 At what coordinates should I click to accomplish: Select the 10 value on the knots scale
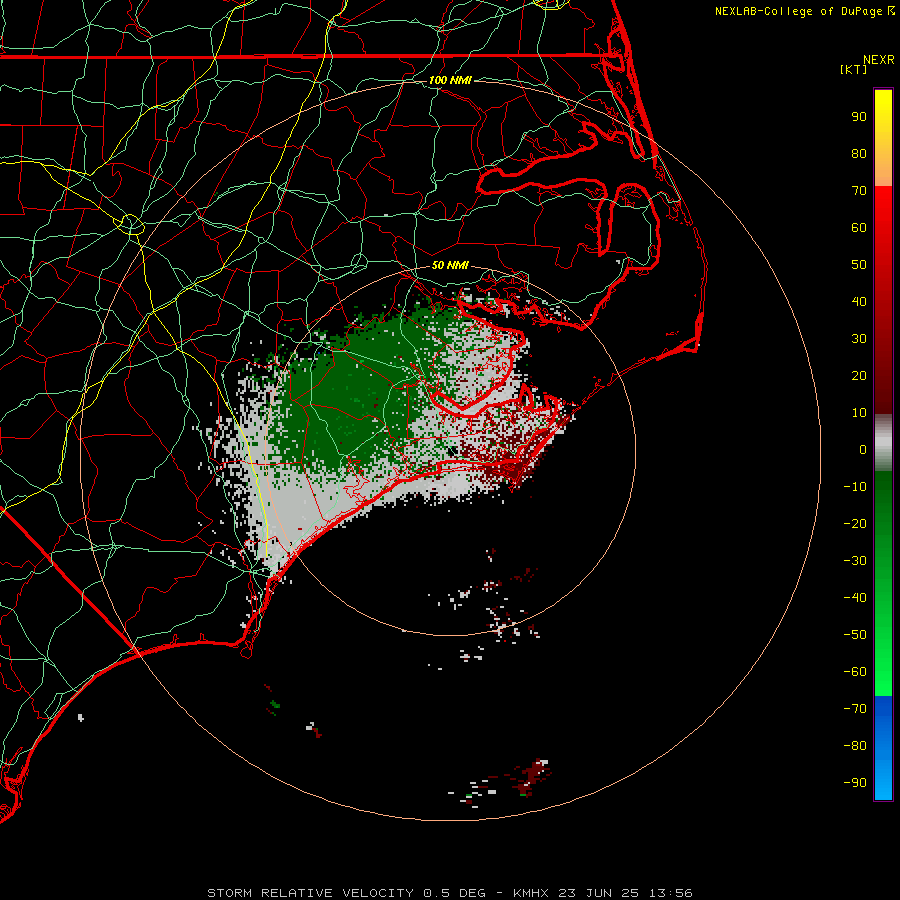coord(859,413)
